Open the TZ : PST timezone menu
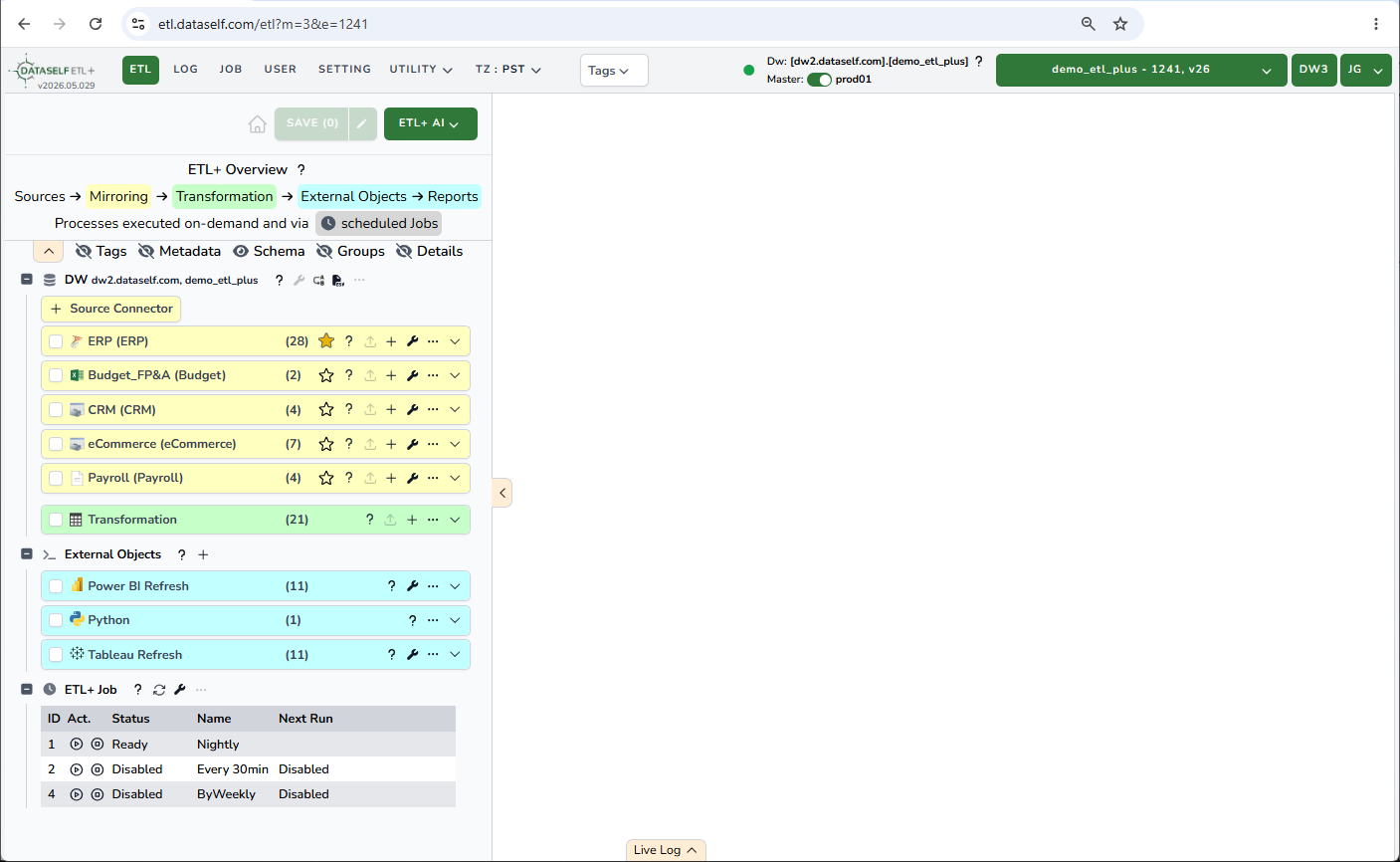The height and width of the screenshot is (862, 1400). pyautogui.click(x=508, y=70)
